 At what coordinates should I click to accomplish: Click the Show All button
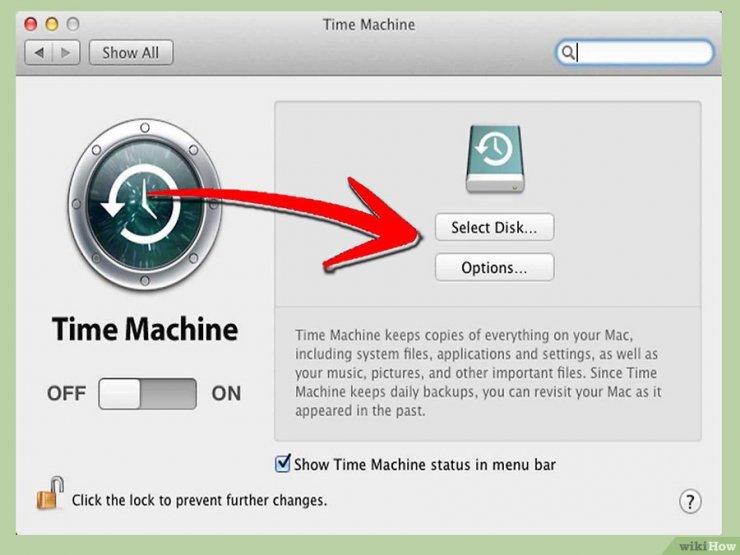coord(131,52)
